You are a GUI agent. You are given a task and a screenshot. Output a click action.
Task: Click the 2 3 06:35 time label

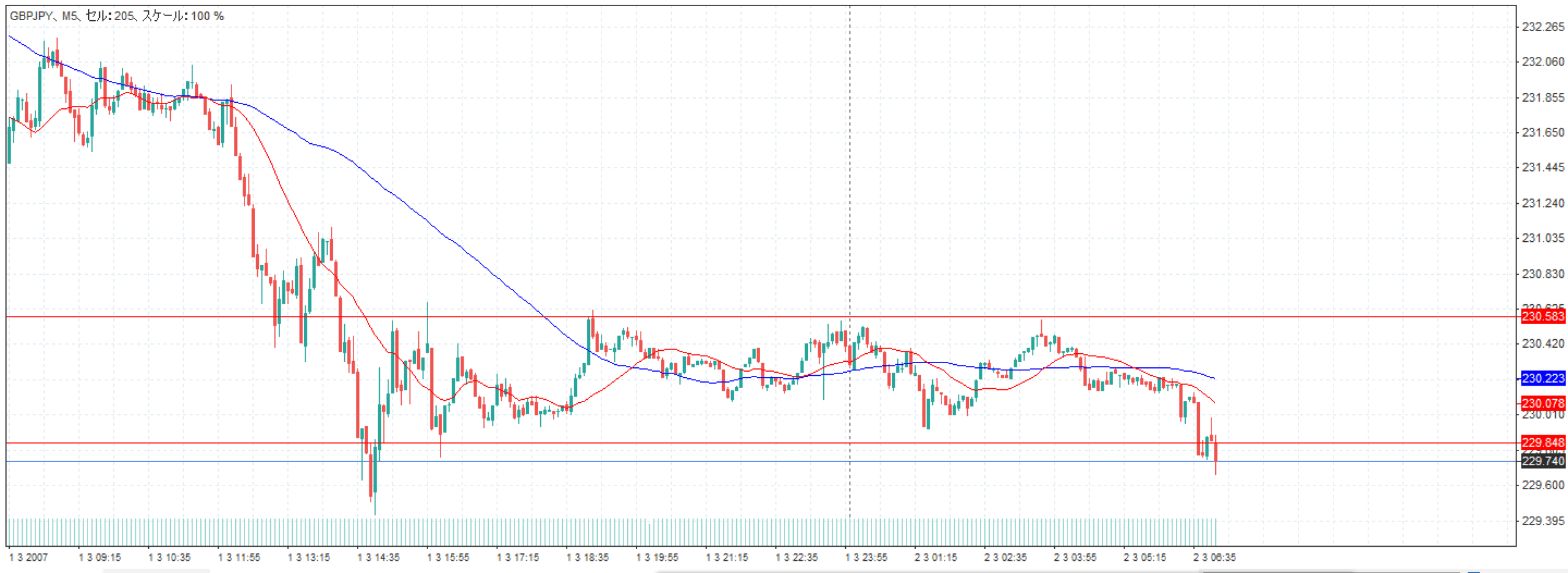(x=1214, y=558)
